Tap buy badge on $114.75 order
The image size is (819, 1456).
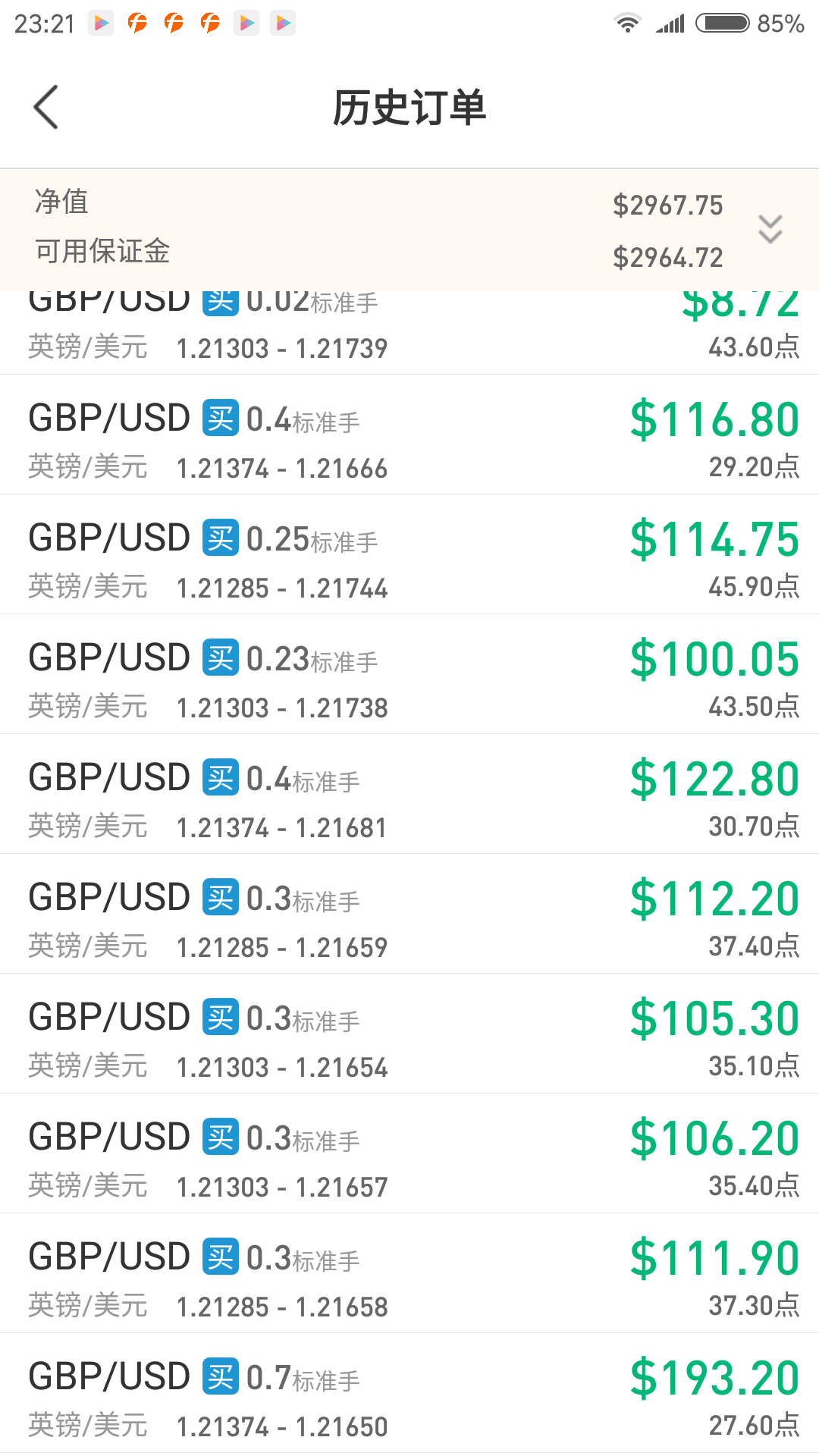(221, 538)
